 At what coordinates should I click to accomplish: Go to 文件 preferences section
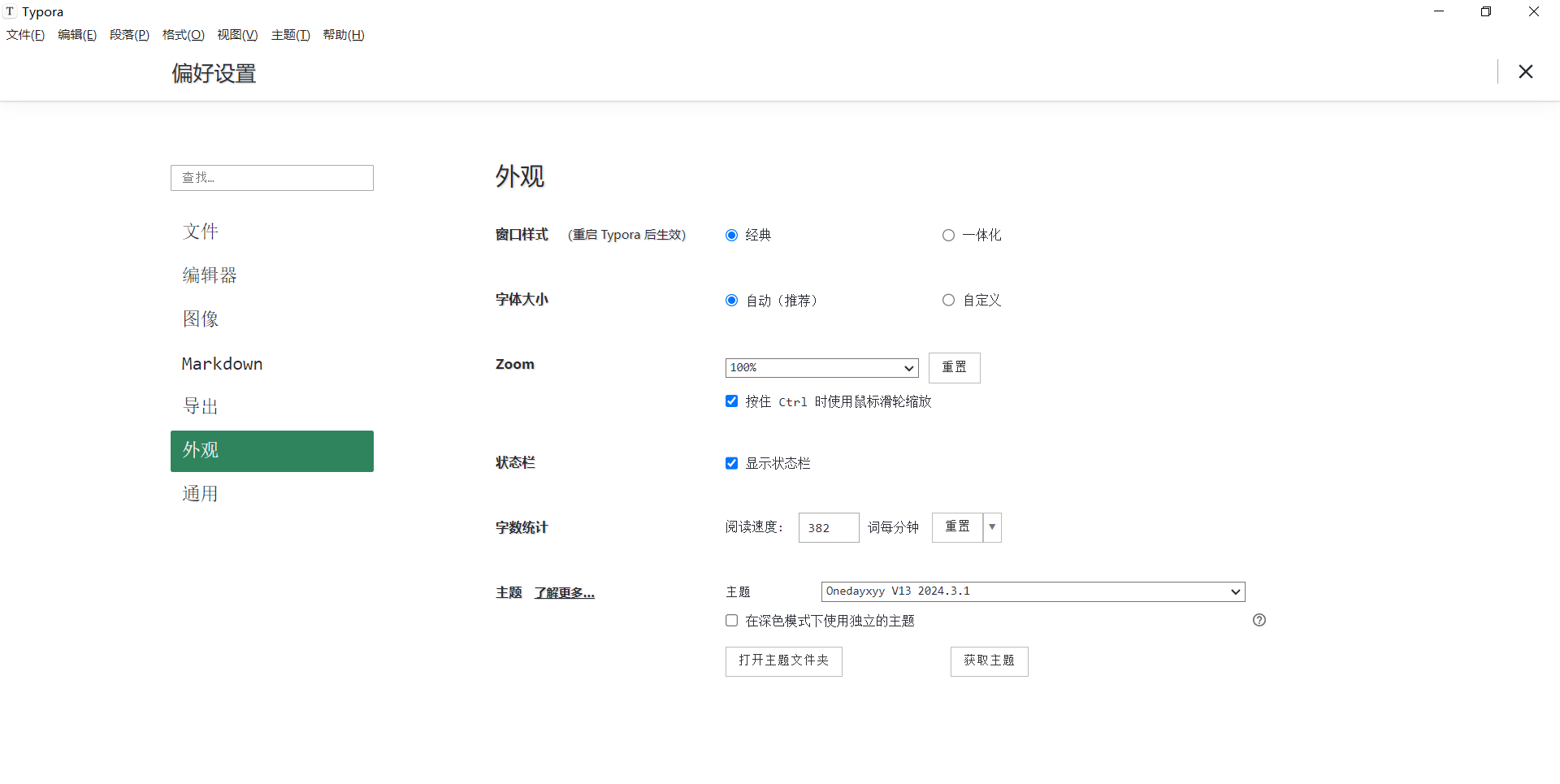point(272,232)
